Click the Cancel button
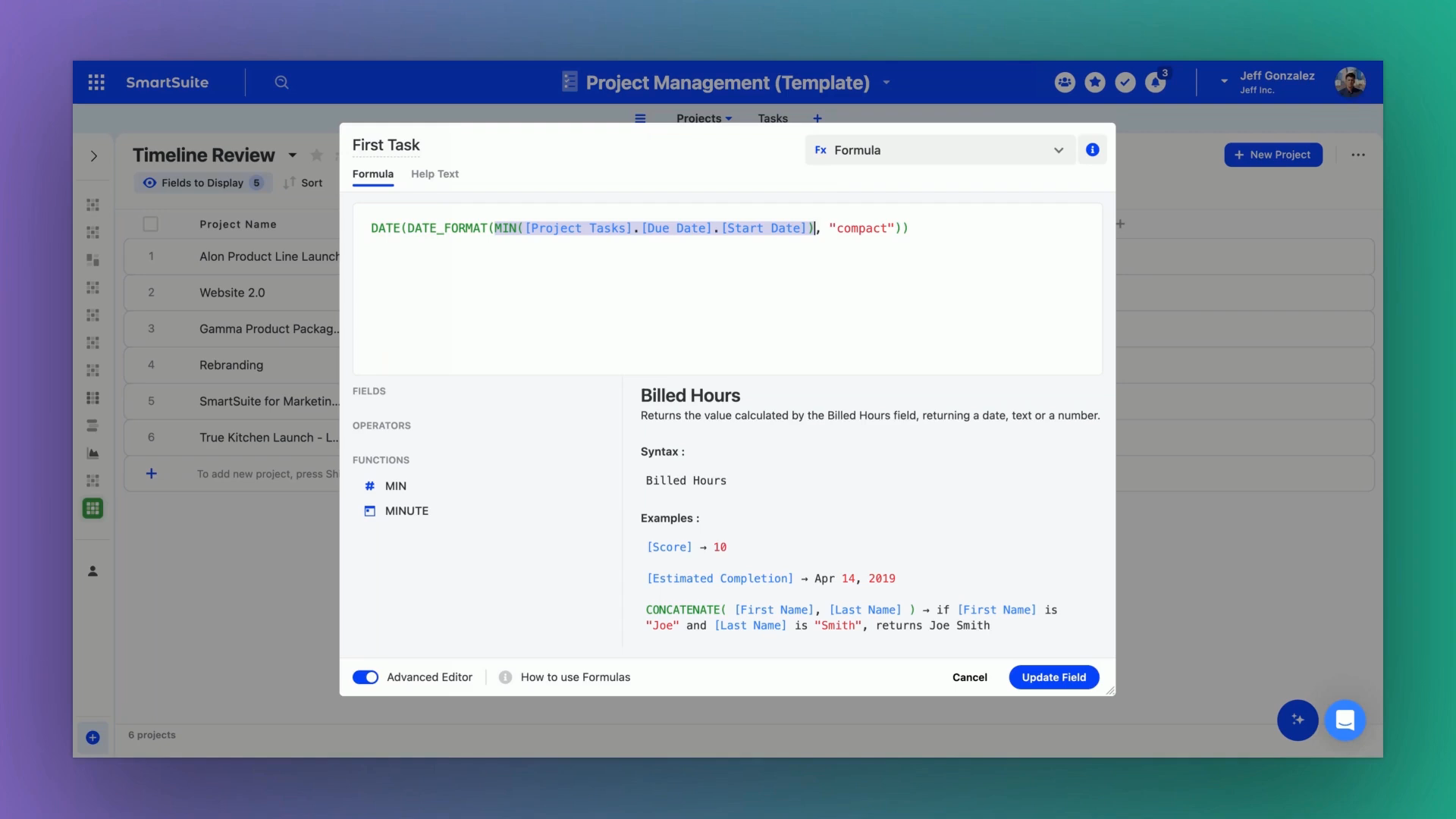Viewport: 1456px width, 819px height. [x=969, y=677]
